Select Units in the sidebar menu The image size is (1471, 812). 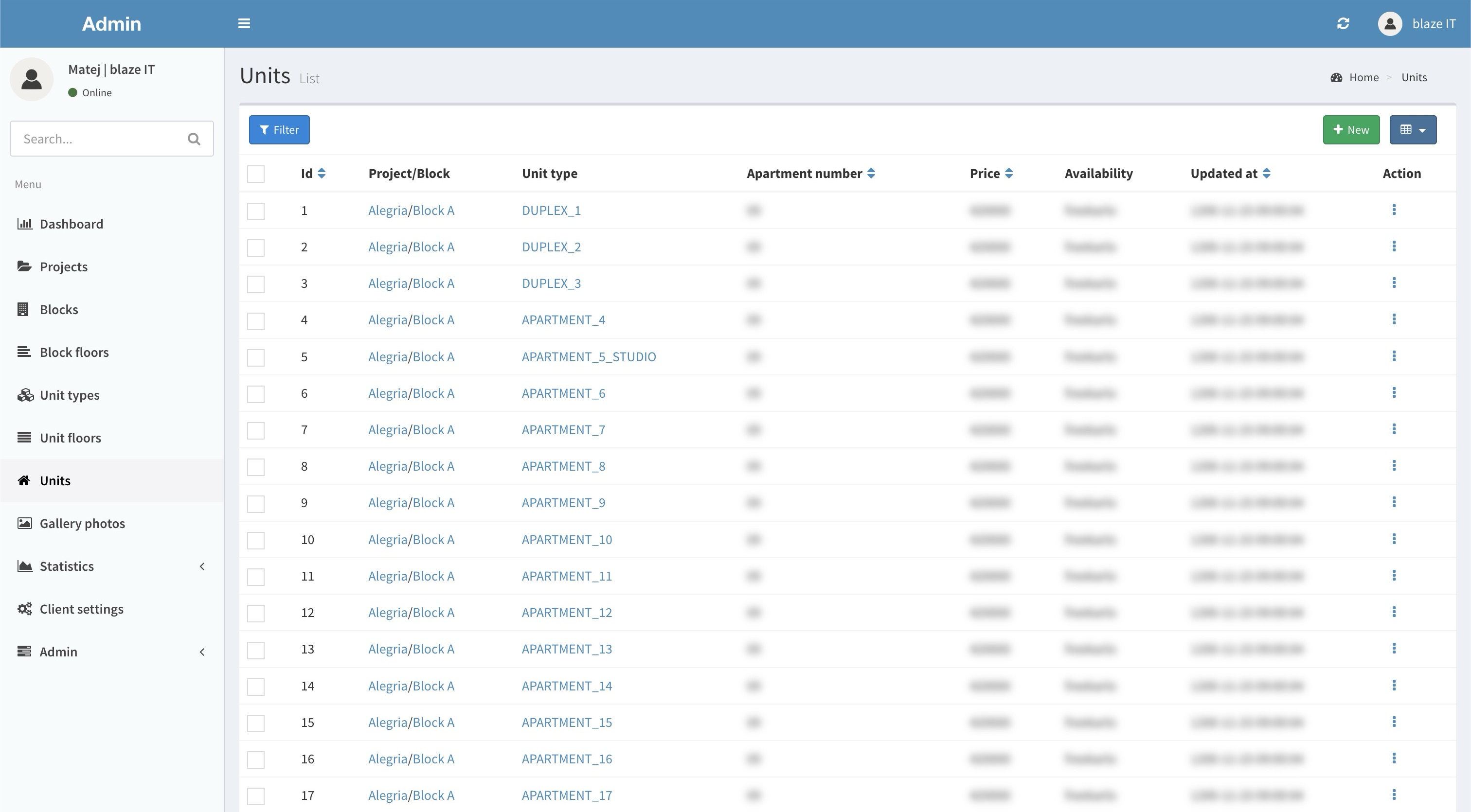tap(54, 480)
